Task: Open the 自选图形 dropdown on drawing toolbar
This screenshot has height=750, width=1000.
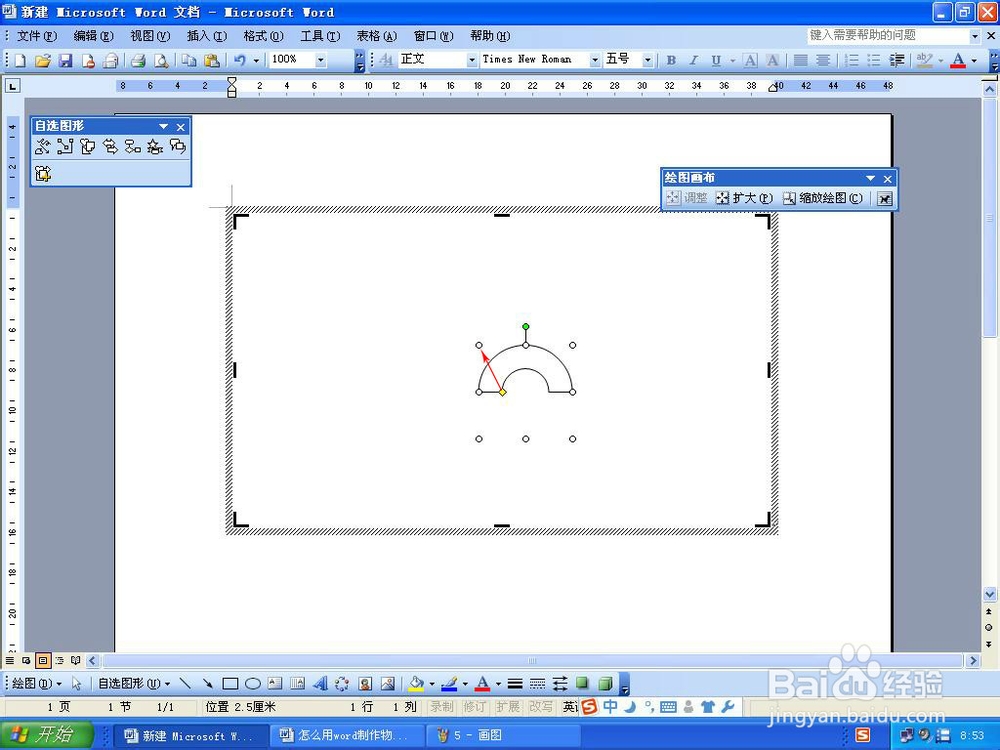Action: pyautogui.click(x=135, y=684)
